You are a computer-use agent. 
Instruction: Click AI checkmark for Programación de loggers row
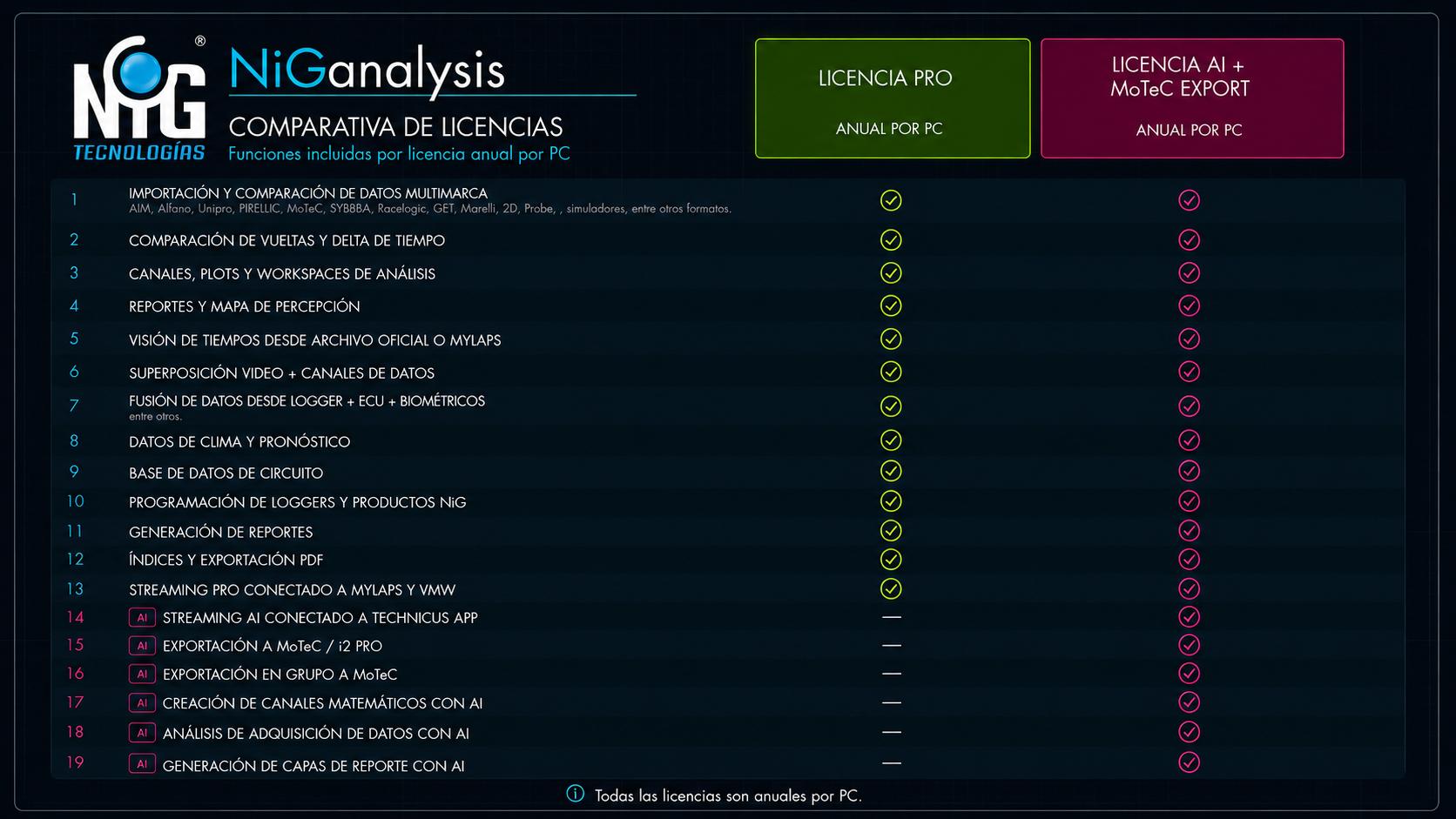pos(1189,501)
